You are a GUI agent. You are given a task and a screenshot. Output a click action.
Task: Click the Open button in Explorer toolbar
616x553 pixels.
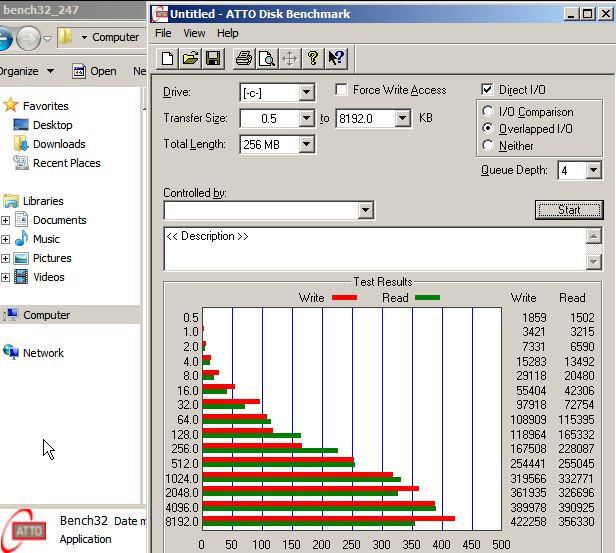tap(95, 71)
